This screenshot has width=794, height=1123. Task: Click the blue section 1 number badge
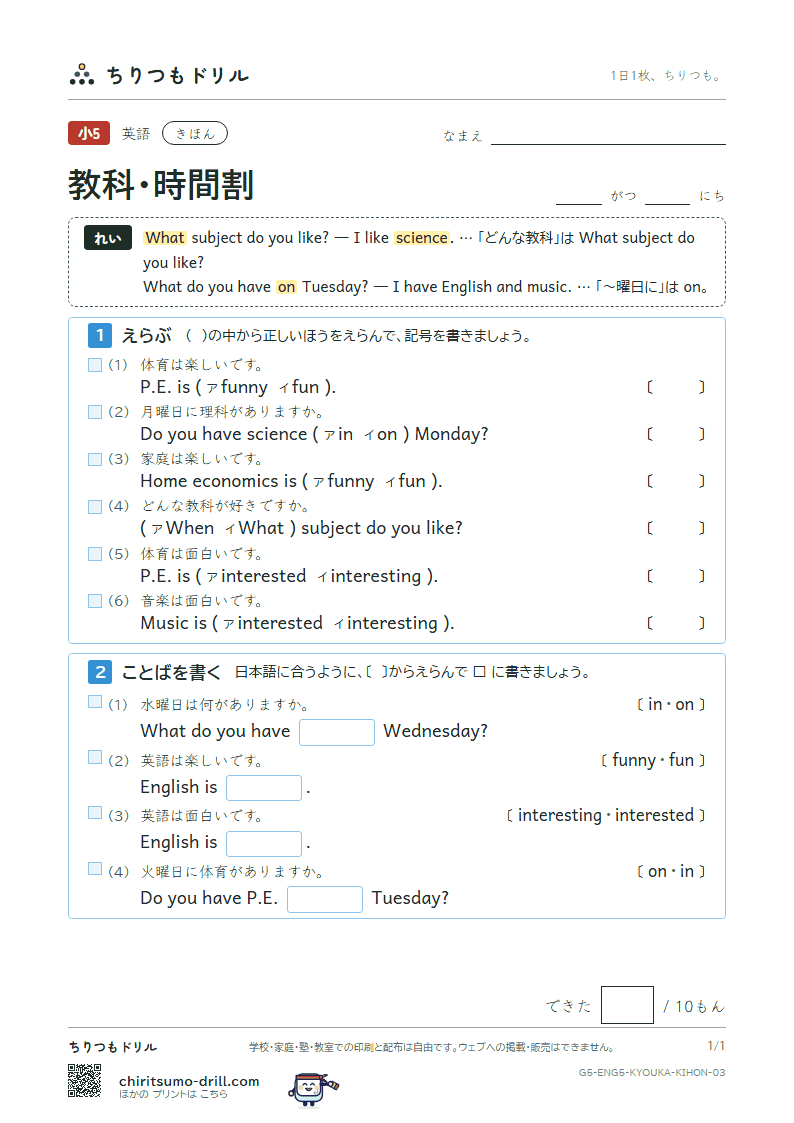click(100, 335)
